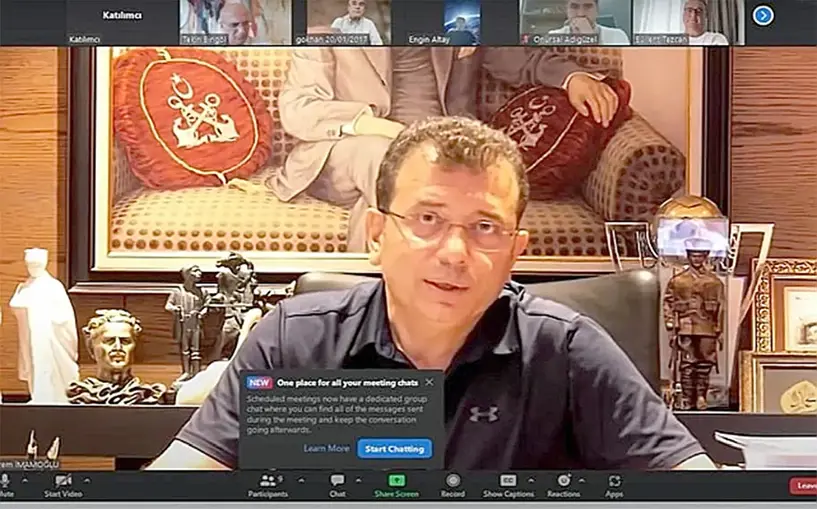This screenshot has width=817, height=509.
Task: Toggle the microphone mute button
Action: click(x=7, y=484)
